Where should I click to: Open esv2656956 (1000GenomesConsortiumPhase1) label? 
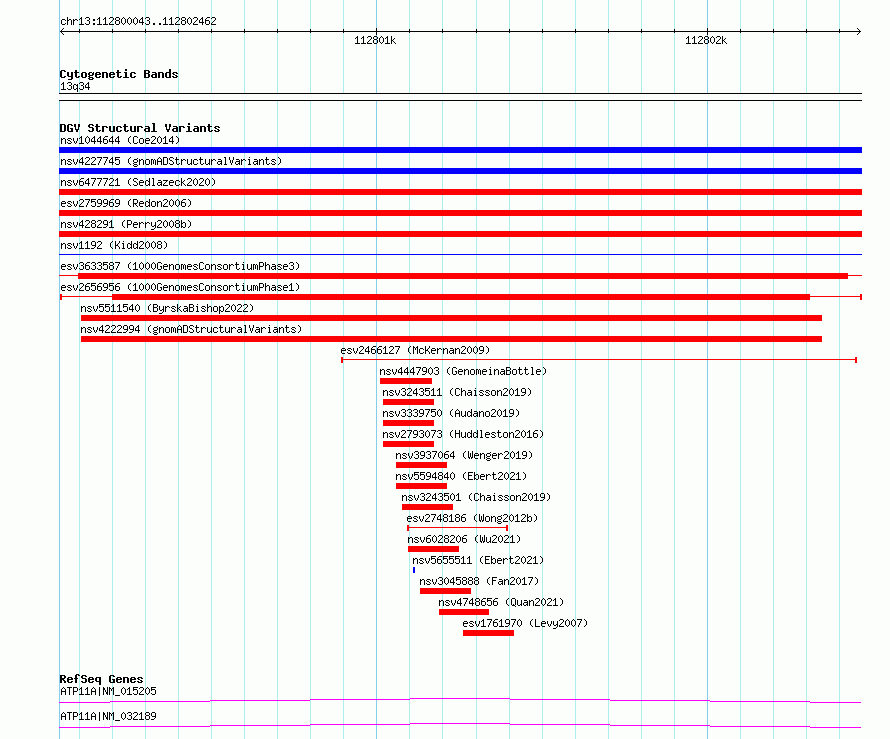pos(180,287)
